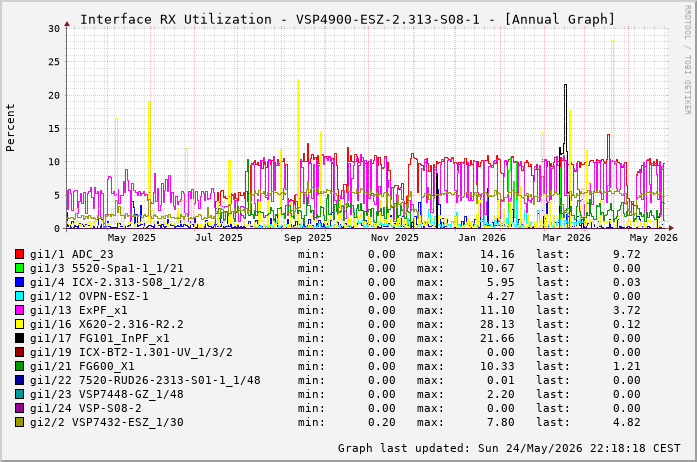Select the legend label gi1/3 5520-Spa1-1_1/21
Image resolution: width=697 pixels, height=462 pixels.
(107, 268)
